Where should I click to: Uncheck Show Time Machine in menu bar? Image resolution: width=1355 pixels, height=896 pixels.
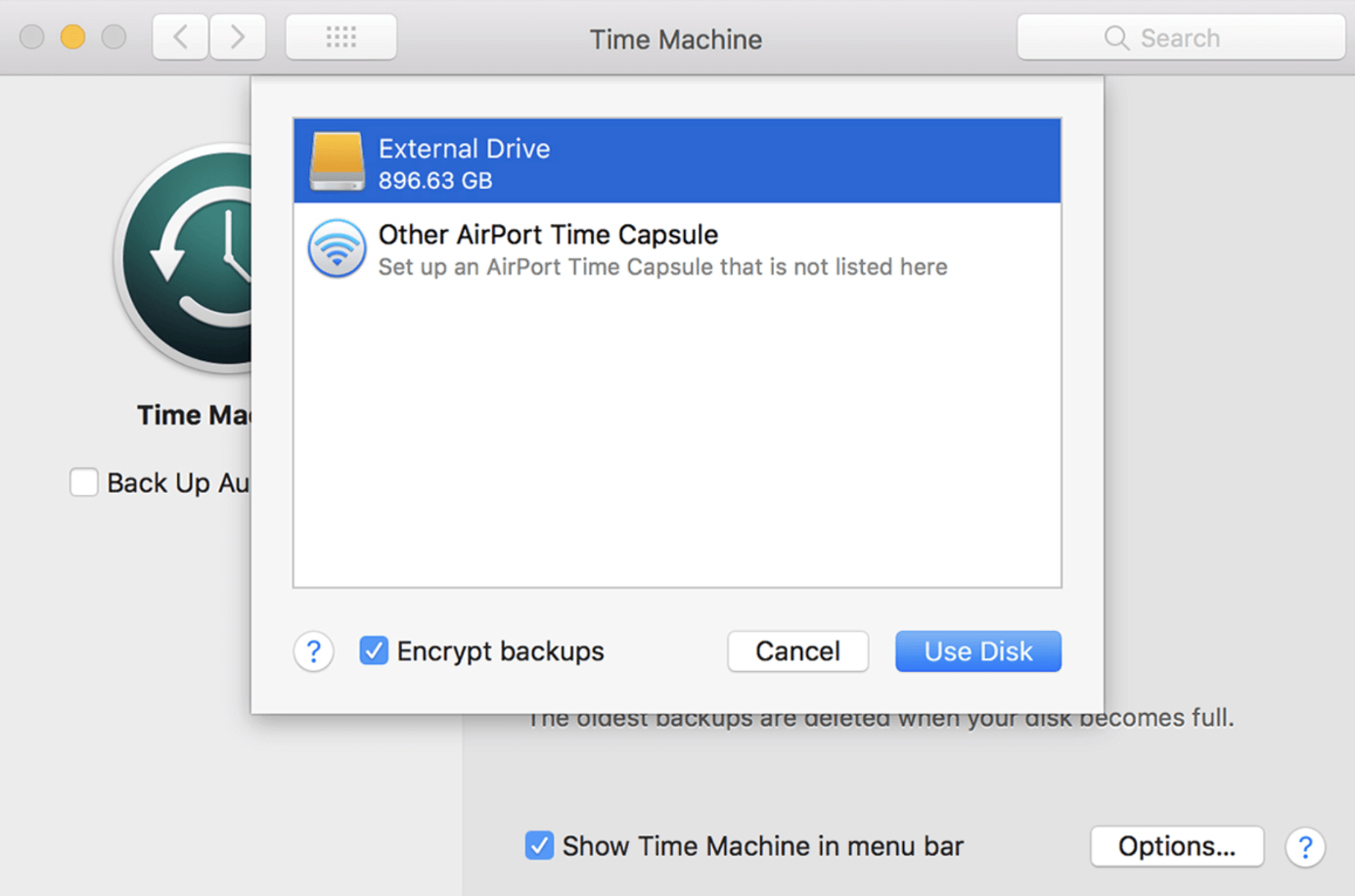[539, 845]
